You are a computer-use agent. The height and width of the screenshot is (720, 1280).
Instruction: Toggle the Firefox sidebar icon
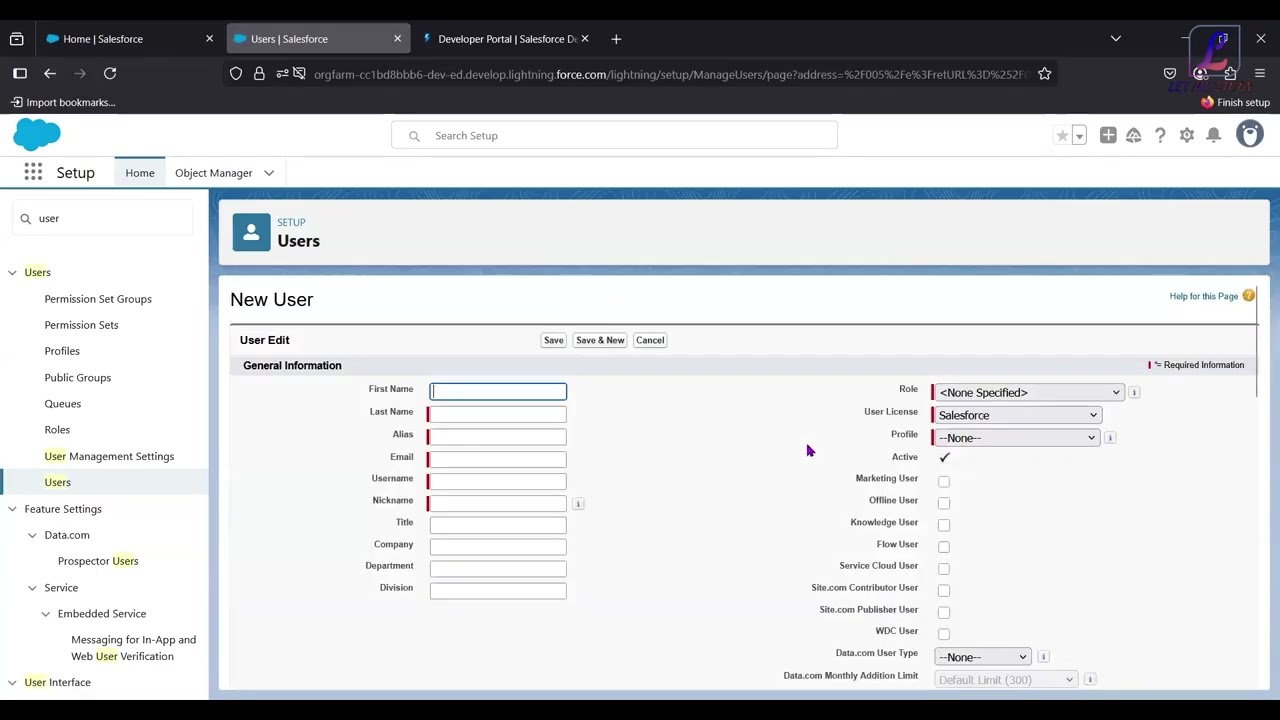tap(20, 73)
